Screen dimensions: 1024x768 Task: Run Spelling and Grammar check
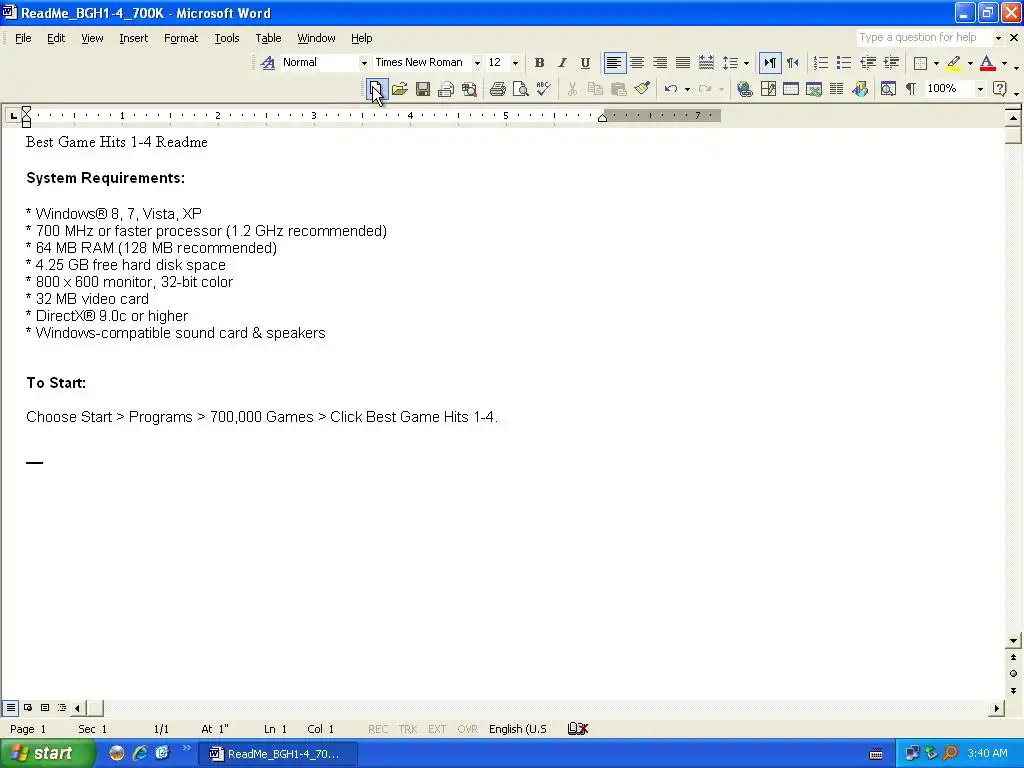(x=543, y=89)
